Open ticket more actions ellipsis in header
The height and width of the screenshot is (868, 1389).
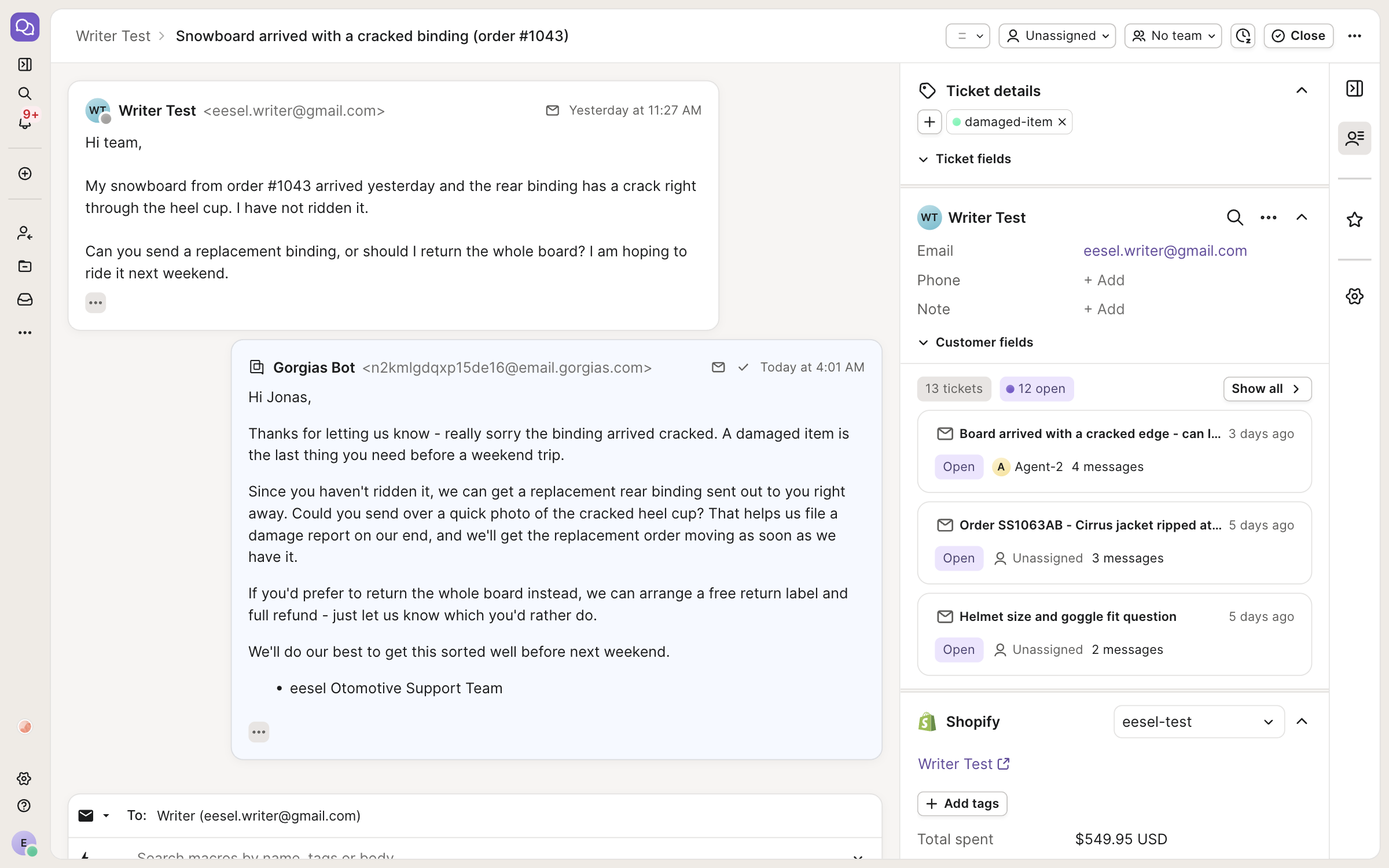(1354, 36)
